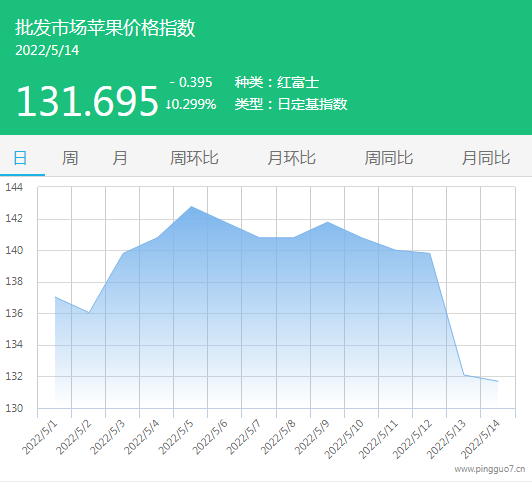Click the chart point at 2022/5/14
Screen dimensions: 532x482
[497, 381]
